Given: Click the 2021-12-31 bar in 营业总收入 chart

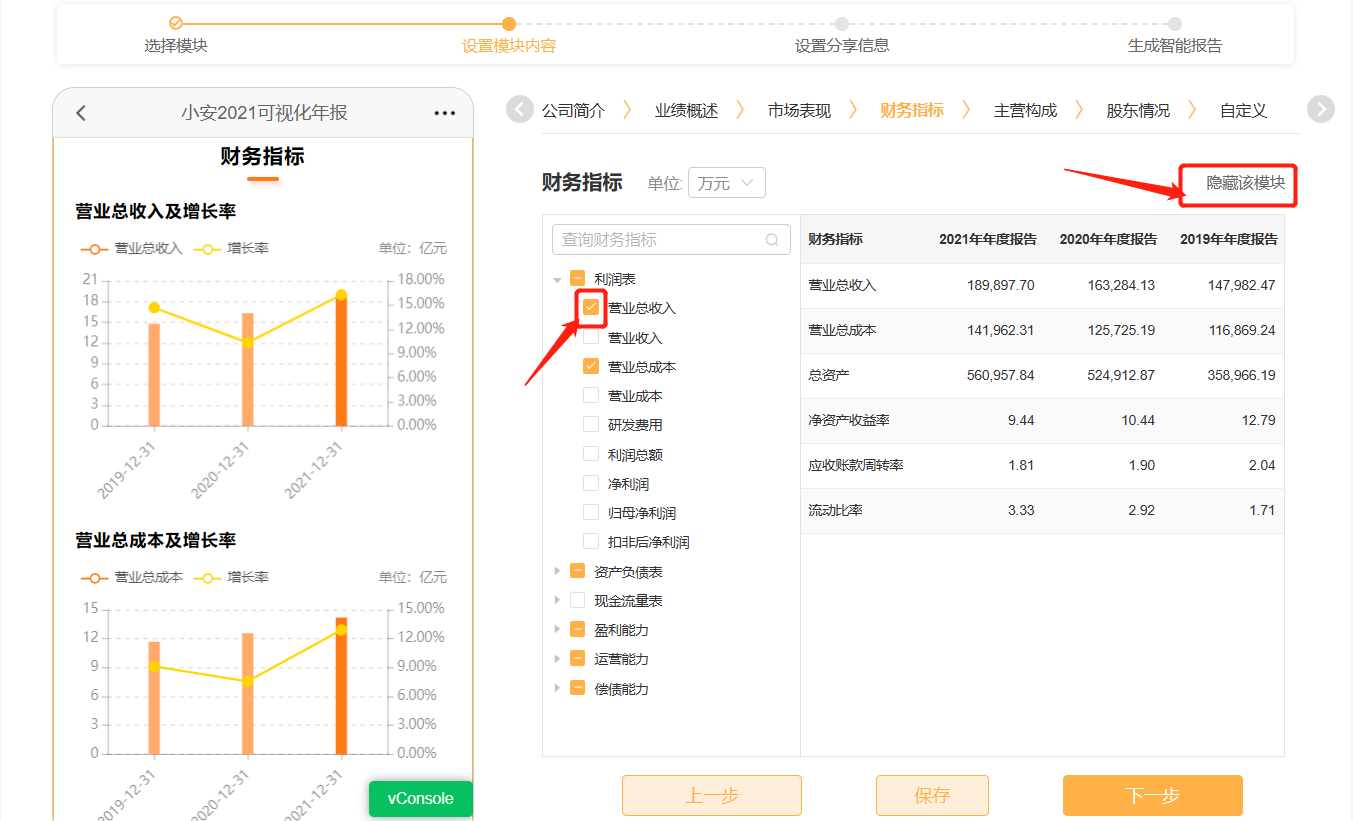Looking at the screenshot, I should [341, 360].
